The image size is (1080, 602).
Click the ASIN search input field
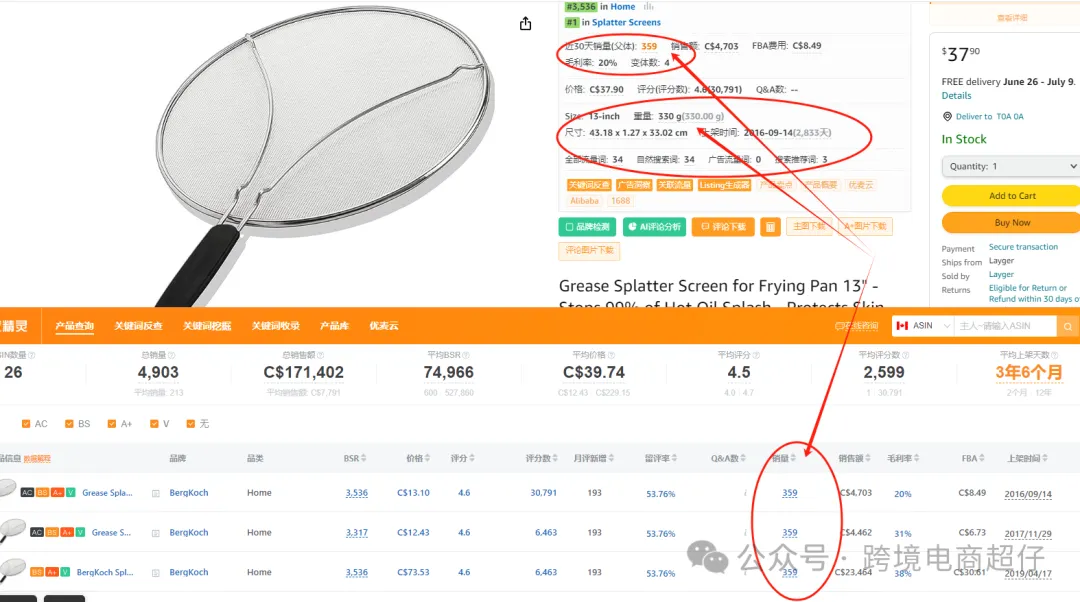click(1006, 326)
